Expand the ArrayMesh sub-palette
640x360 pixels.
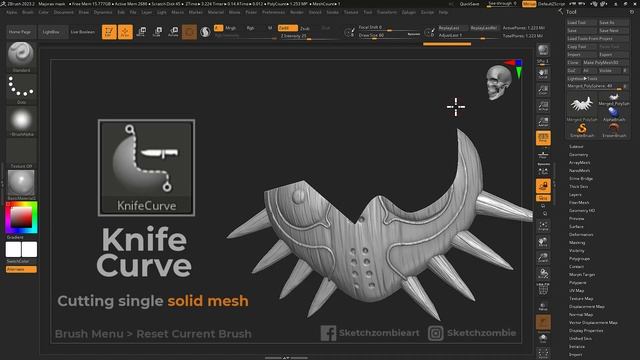(x=580, y=162)
